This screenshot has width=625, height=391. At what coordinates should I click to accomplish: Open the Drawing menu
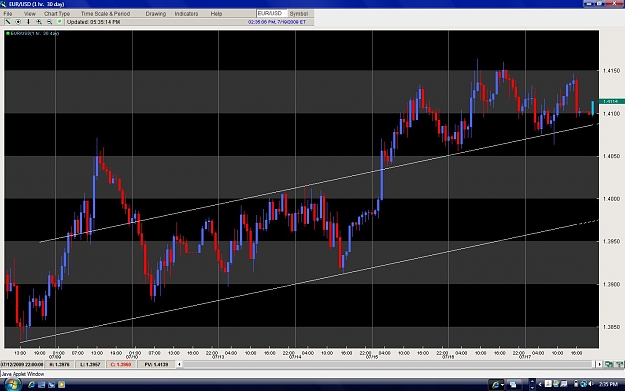click(155, 14)
